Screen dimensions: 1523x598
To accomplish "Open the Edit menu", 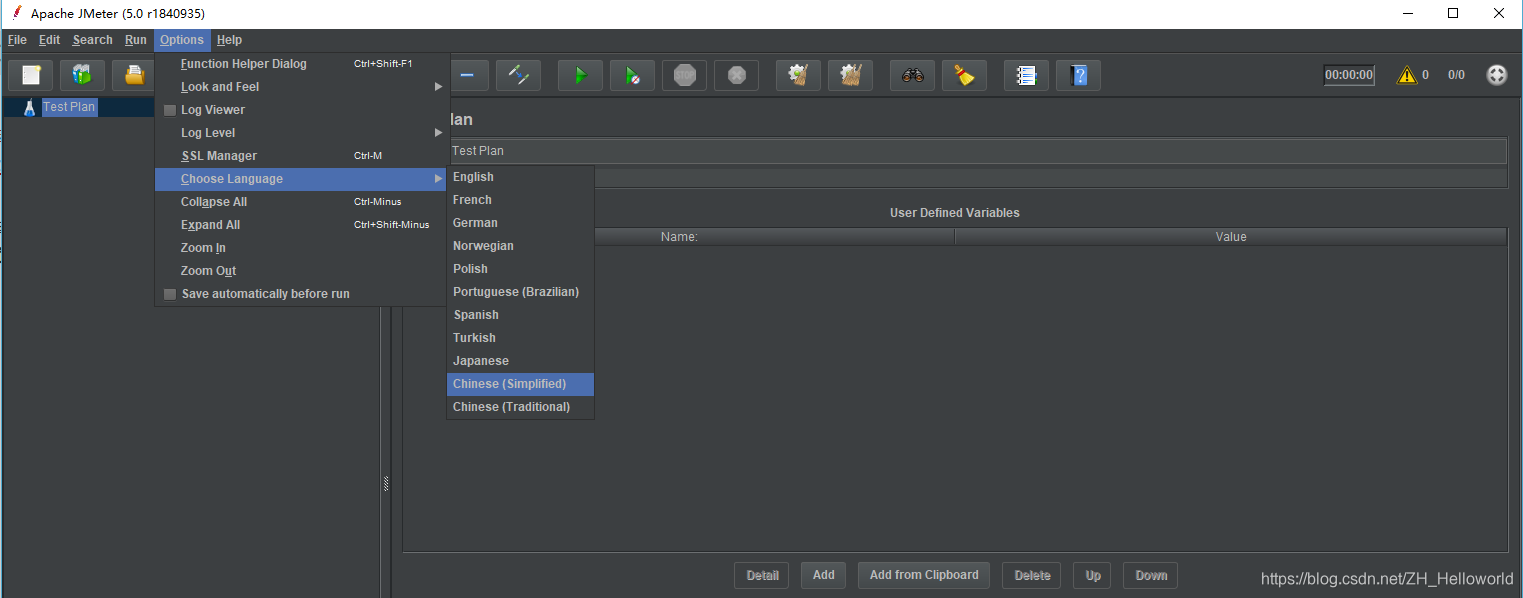I will coord(50,40).
